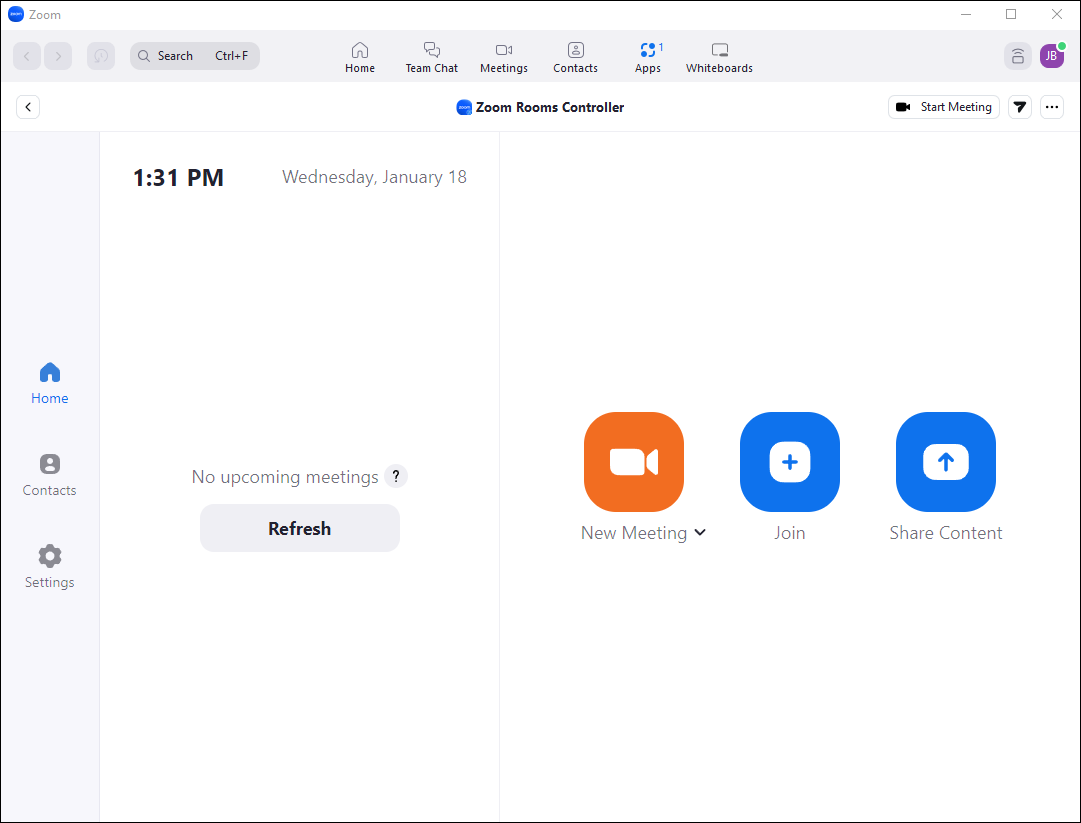
Task: Click the Zoom Rooms pairing icon
Action: (x=1018, y=56)
